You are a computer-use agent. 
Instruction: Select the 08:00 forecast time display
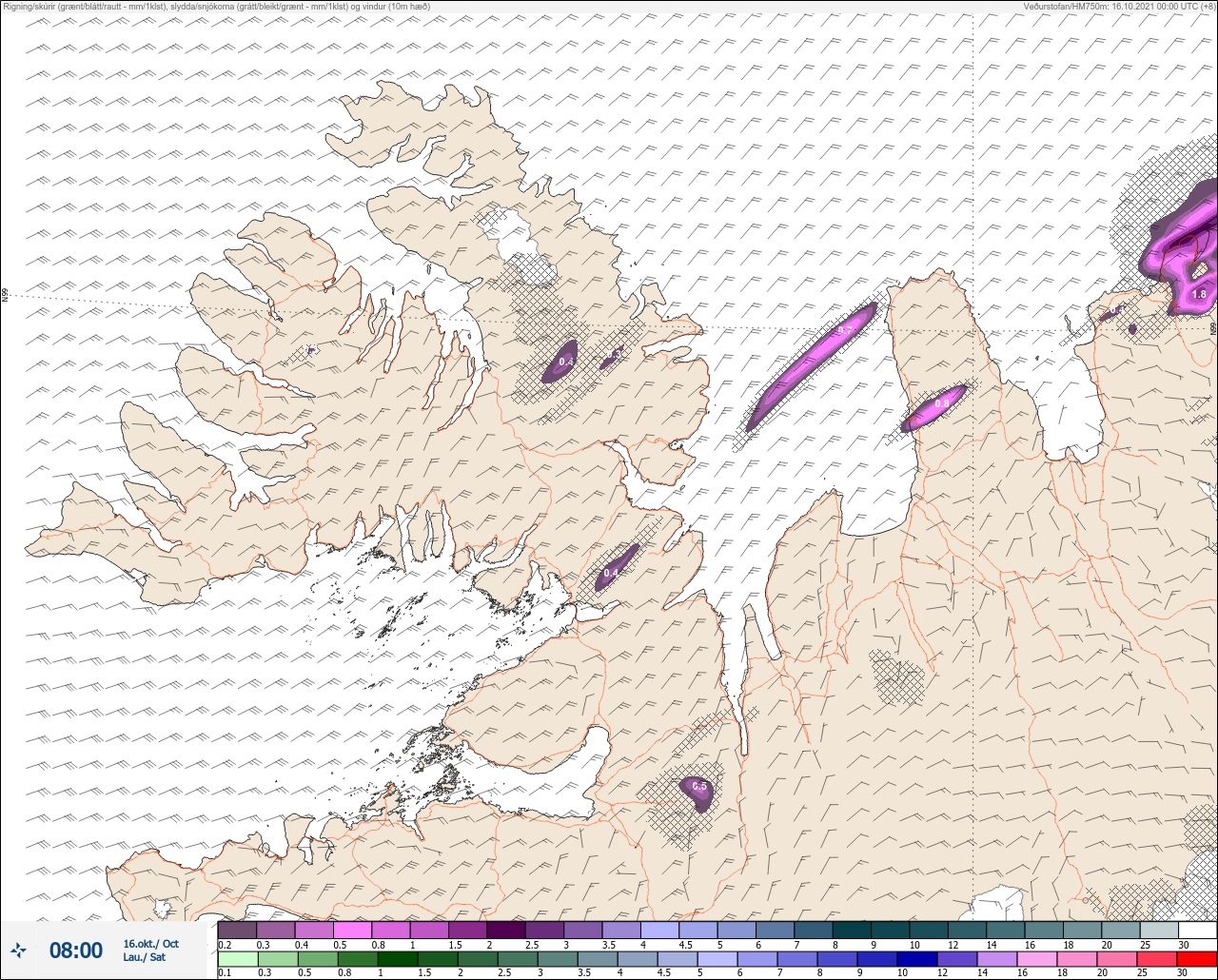pos(75,950)
